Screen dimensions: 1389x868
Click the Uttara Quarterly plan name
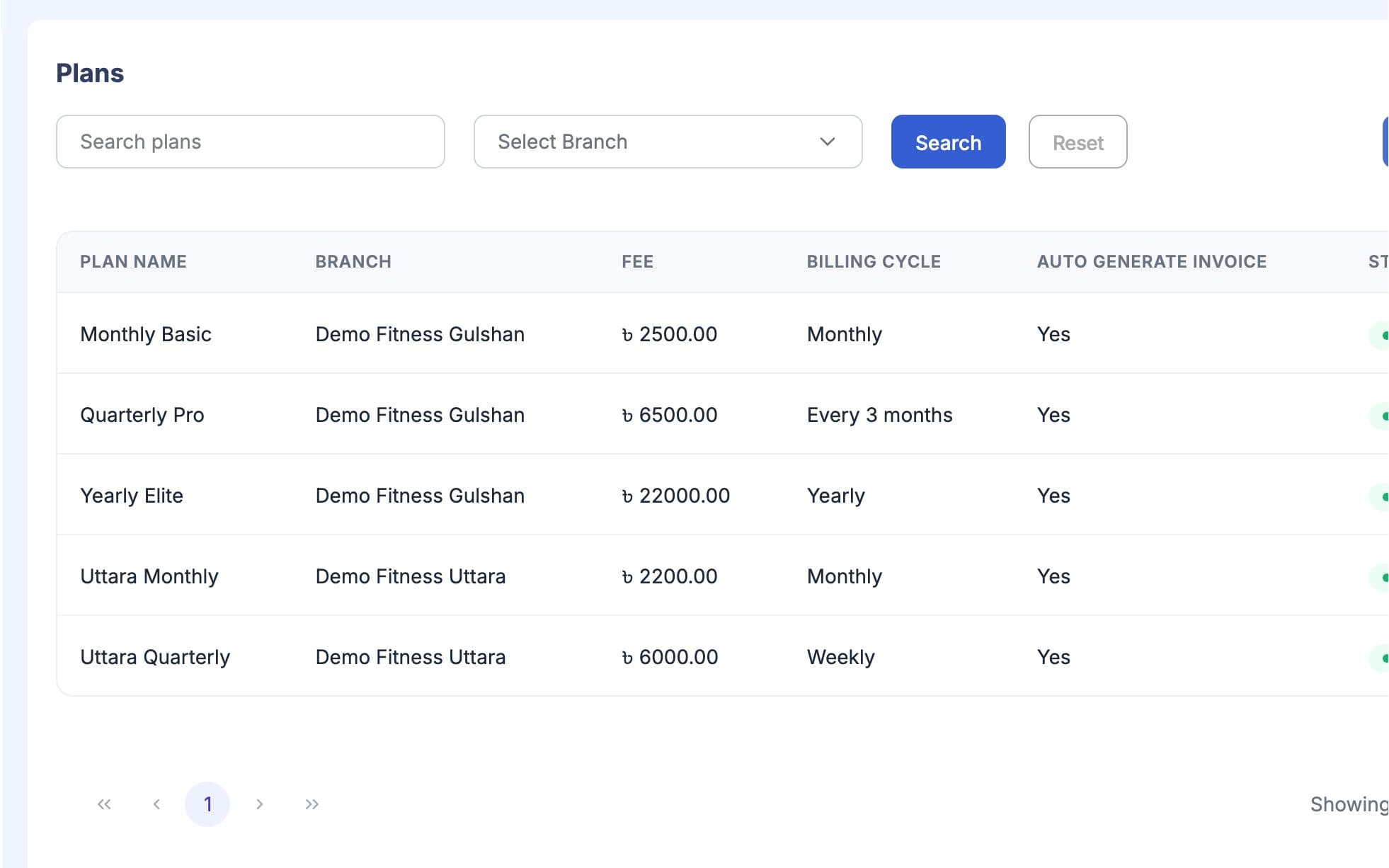(x=155, y=657)
